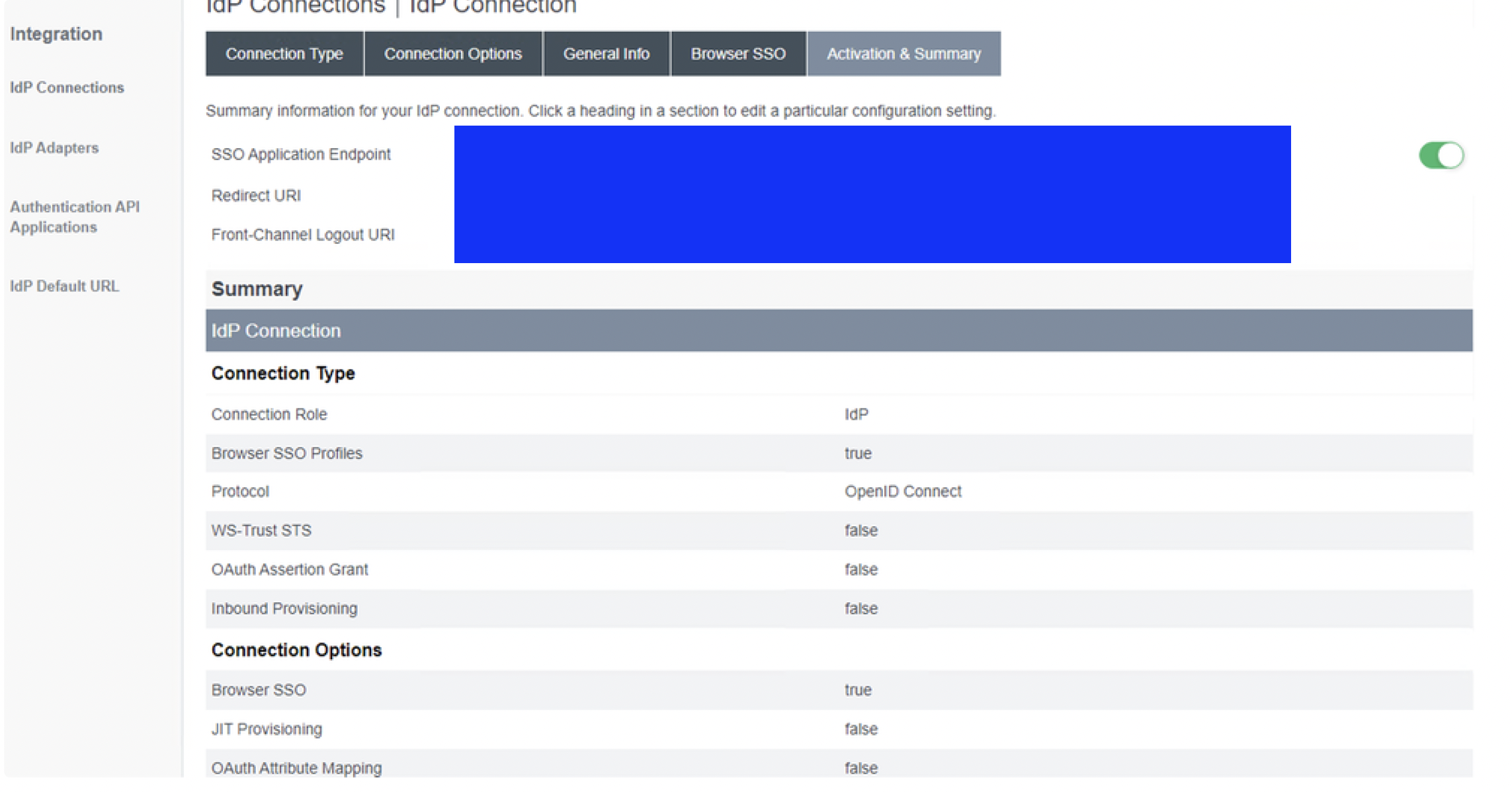The width and height of the screenshot is (1512, 792).
Task: Click the Browser SSO row label under Connection Options
Action: (x=259, y=690)
